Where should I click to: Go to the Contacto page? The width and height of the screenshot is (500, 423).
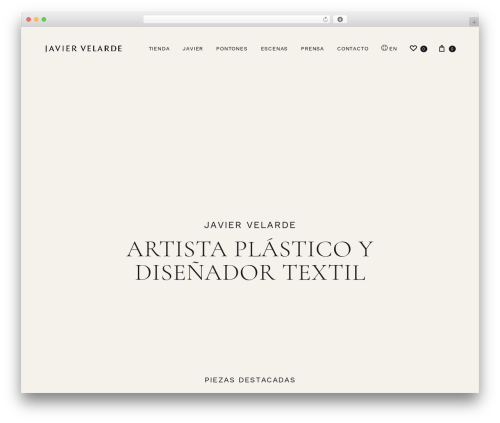coord(353,49)
